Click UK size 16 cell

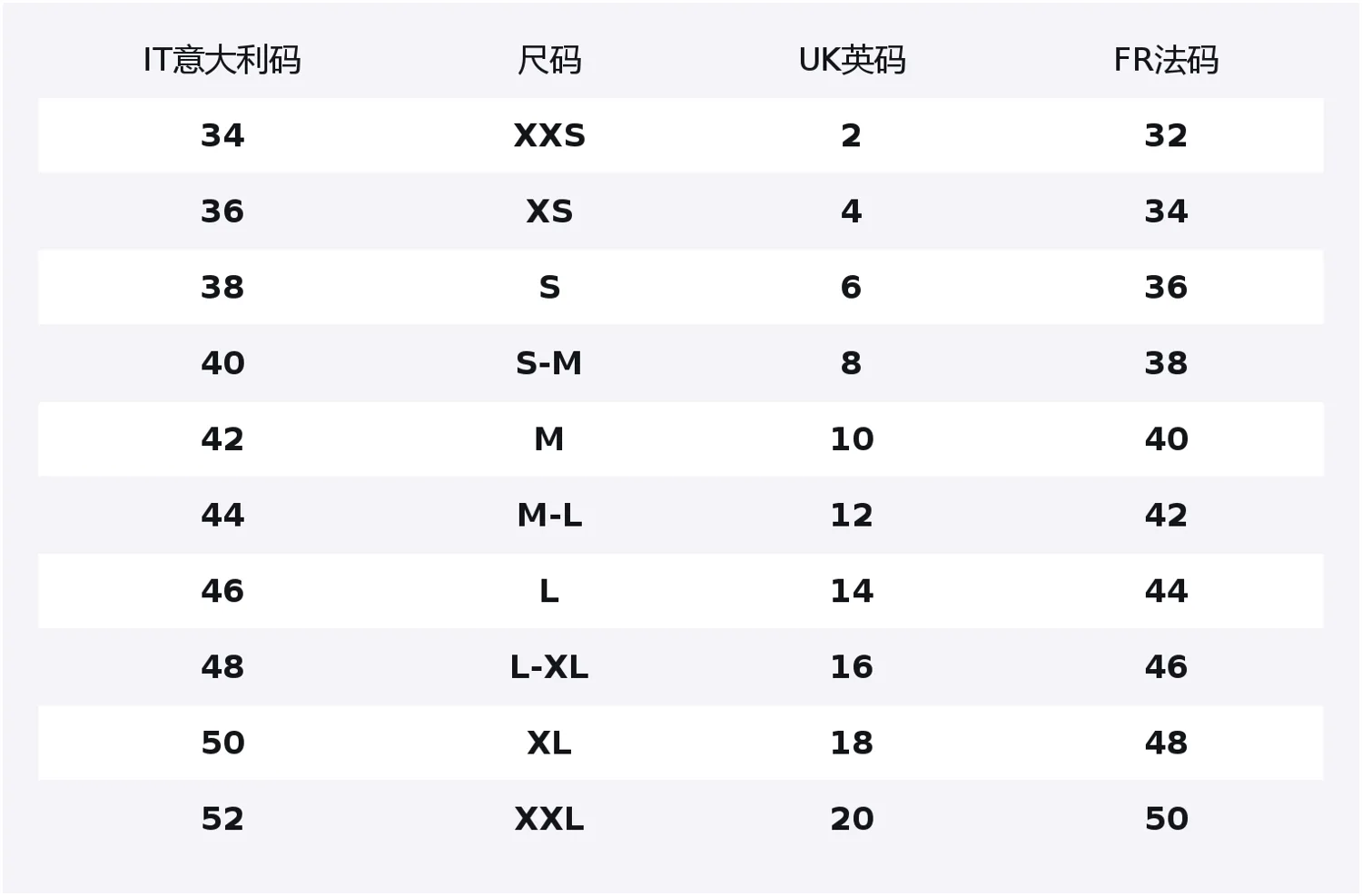852,667
